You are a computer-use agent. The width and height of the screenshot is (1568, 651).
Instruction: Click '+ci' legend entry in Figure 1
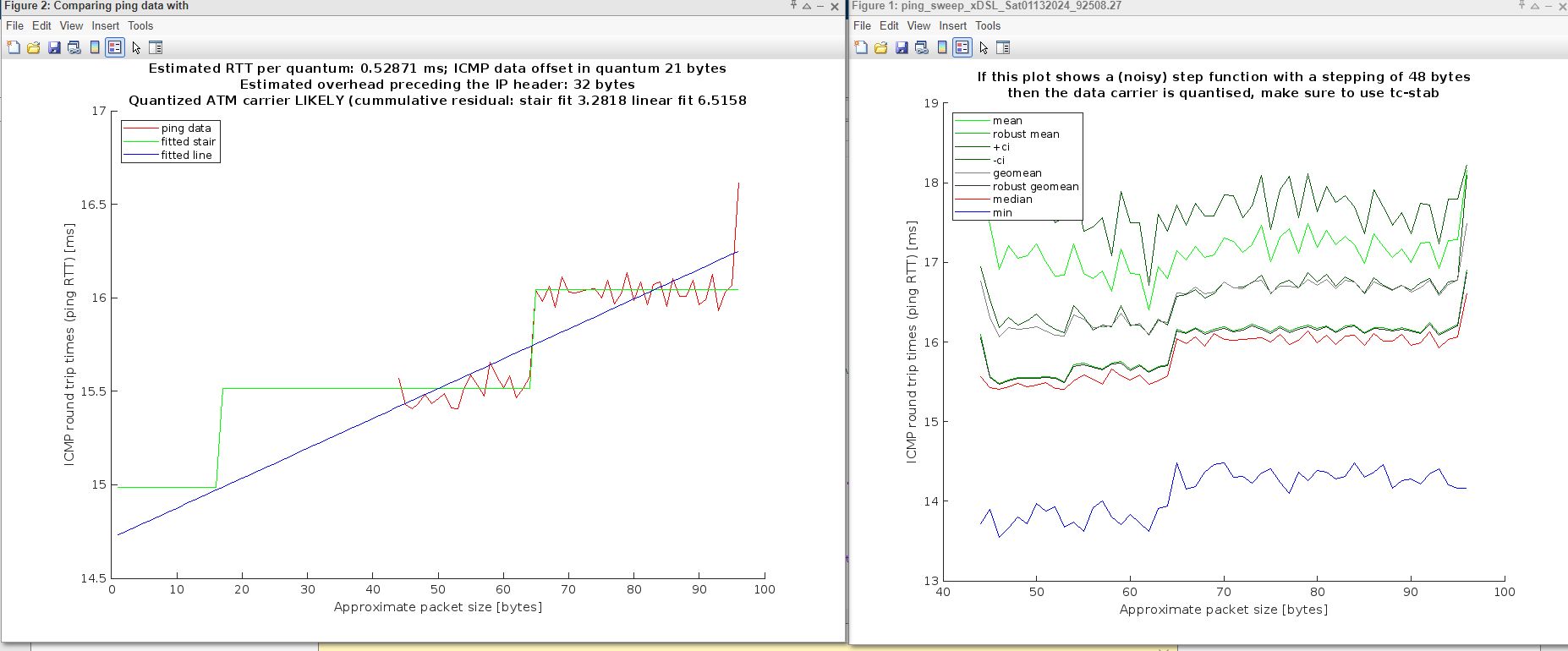point(1001,147)
